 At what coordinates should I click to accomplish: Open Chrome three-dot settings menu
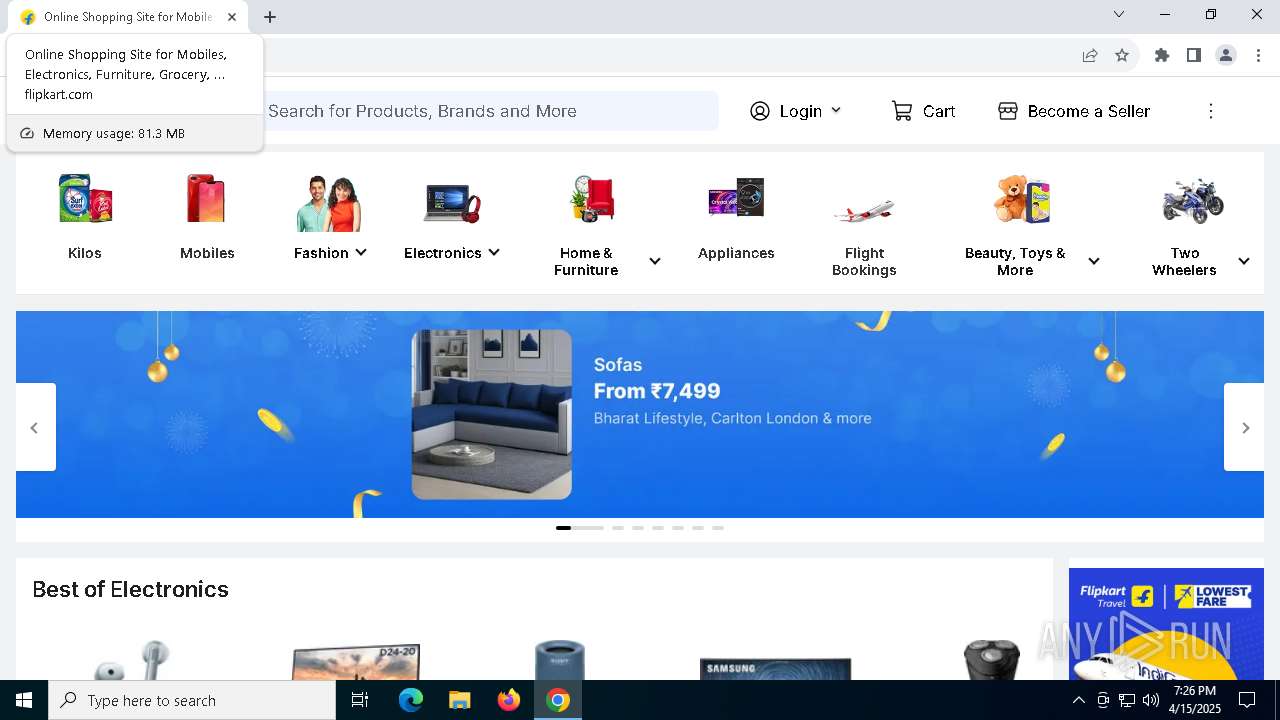tap(1258, 55)
